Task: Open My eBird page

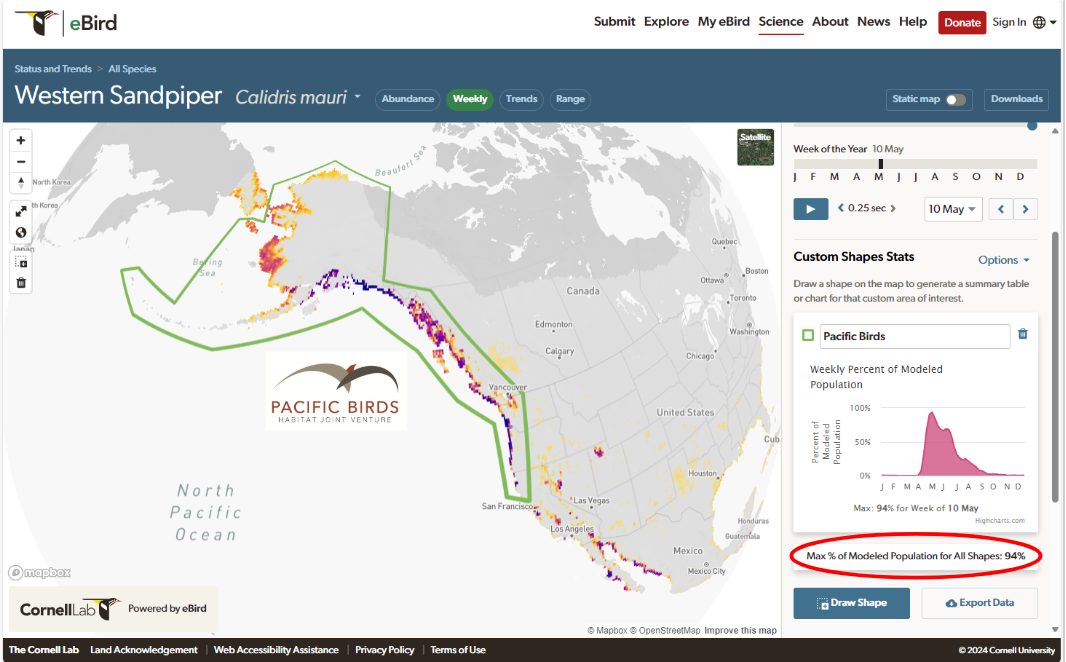Action: click(x=723, y=22)
